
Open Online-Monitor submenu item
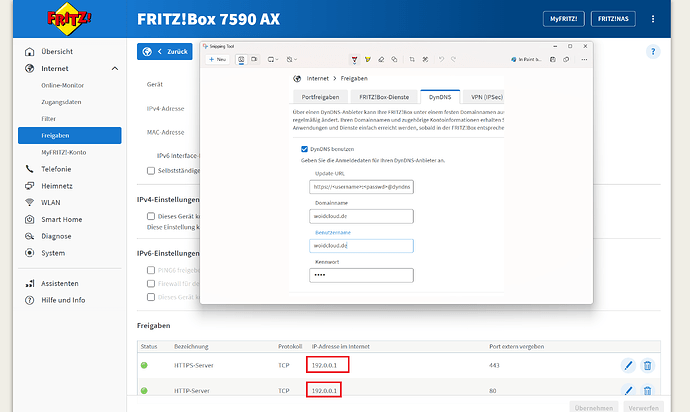click(x=62, y=85)
